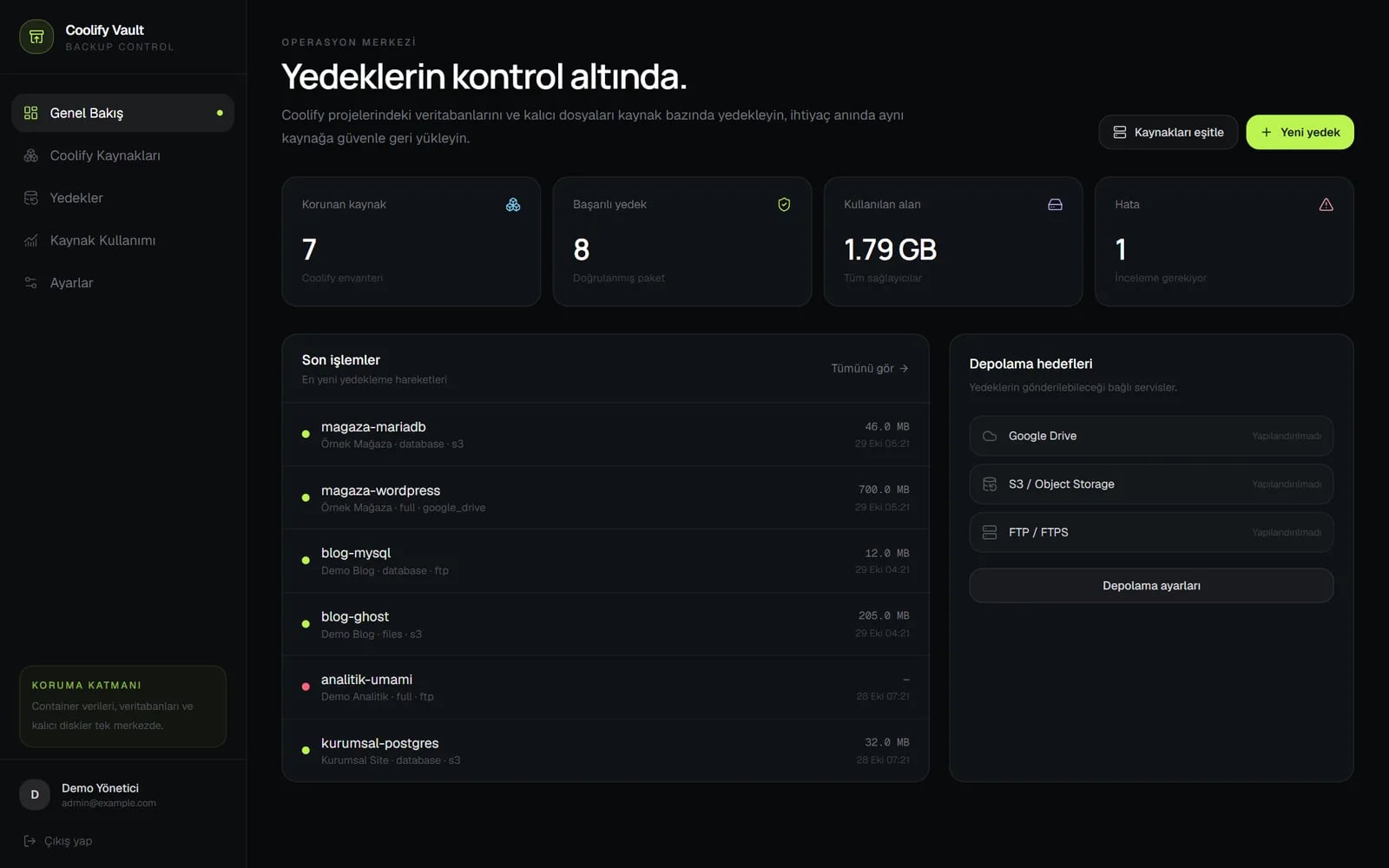The width and height of the screenshot is (1389, 868).
Task: Click the Coolify Vault logo icon
Action: coord(36,36)
